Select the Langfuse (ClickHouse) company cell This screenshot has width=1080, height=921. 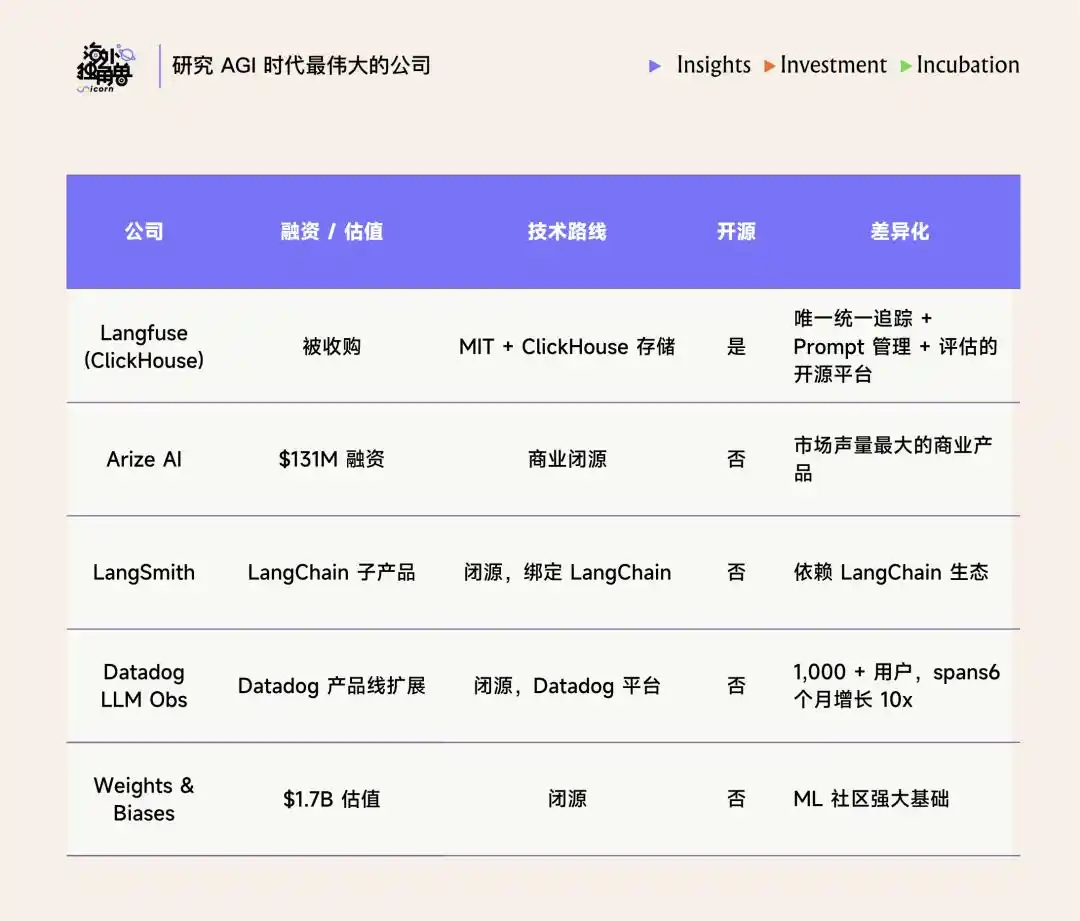click(x=144, y=346)
